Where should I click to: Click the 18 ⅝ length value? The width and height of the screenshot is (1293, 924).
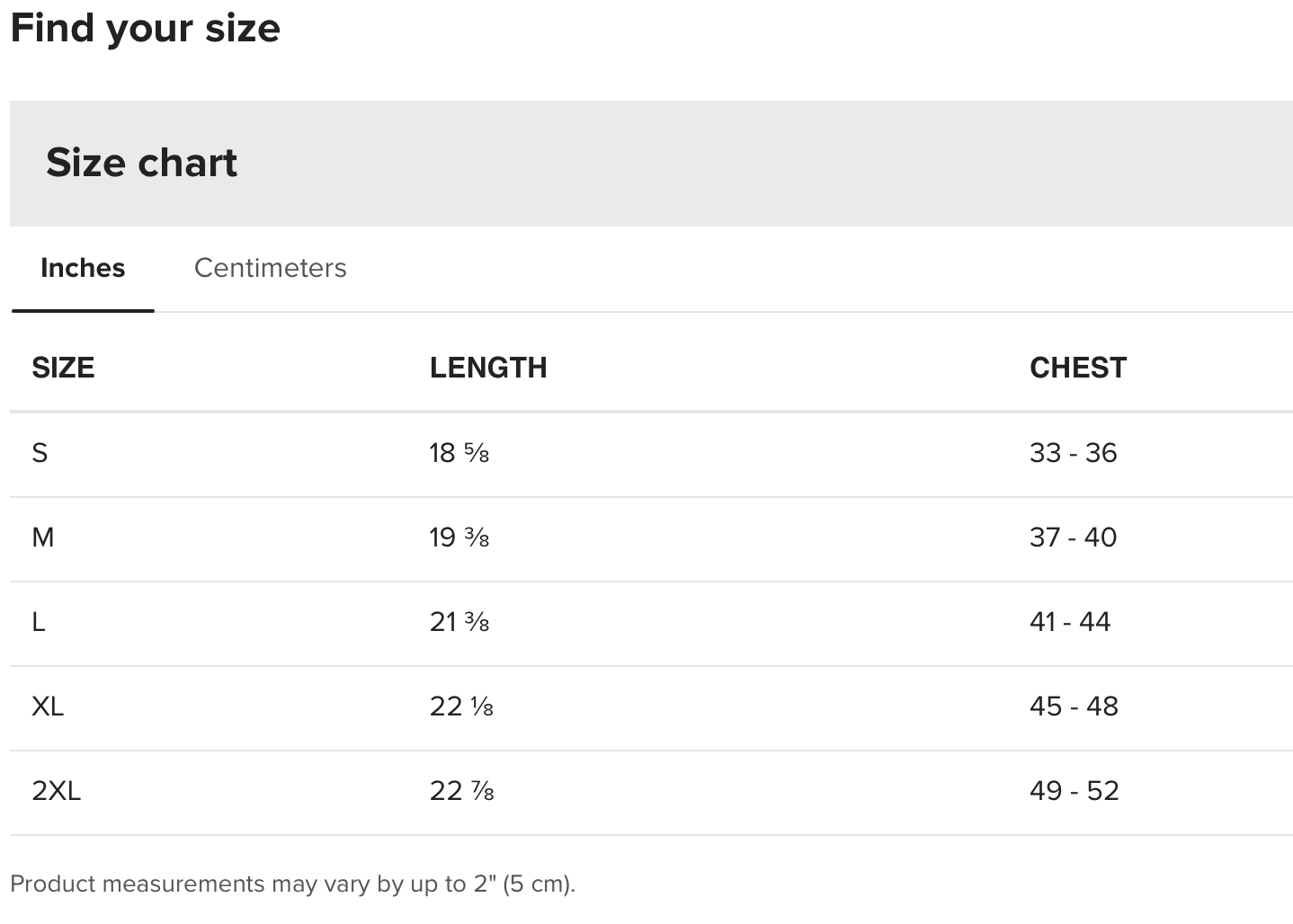[x=459, y=453]
